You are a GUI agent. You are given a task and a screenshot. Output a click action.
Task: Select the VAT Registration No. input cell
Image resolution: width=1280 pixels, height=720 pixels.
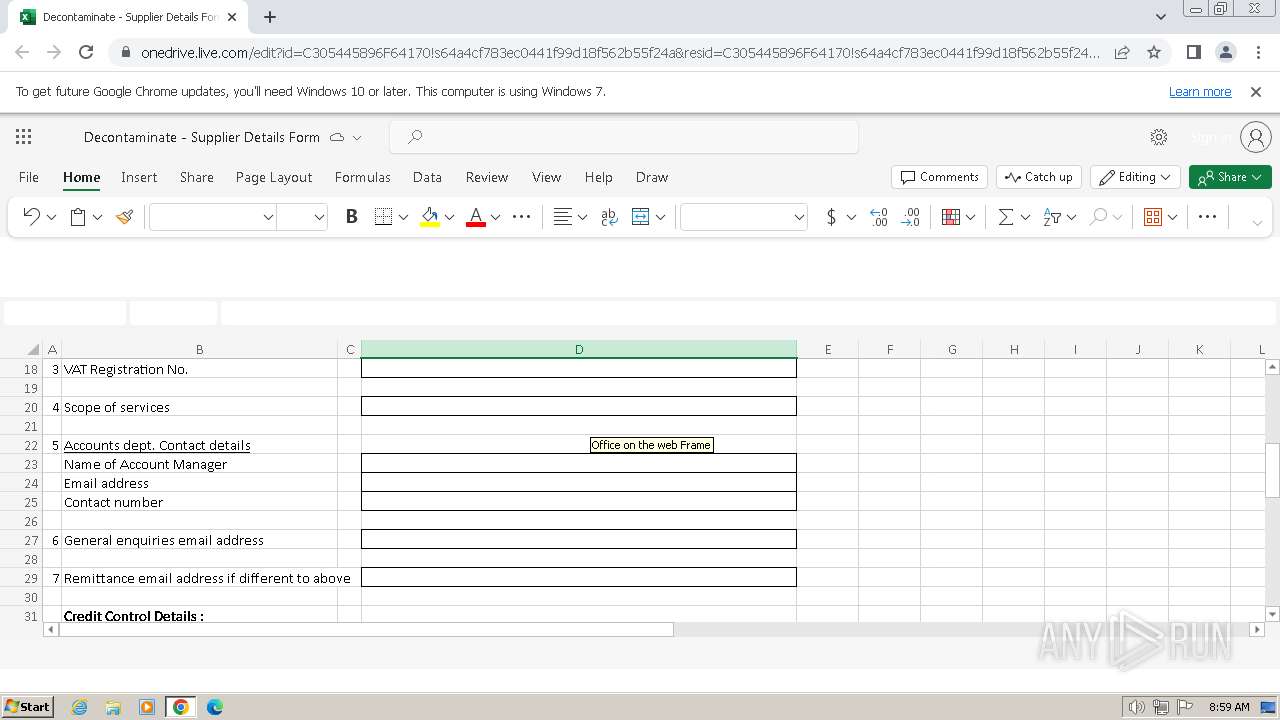click(579, 369)
